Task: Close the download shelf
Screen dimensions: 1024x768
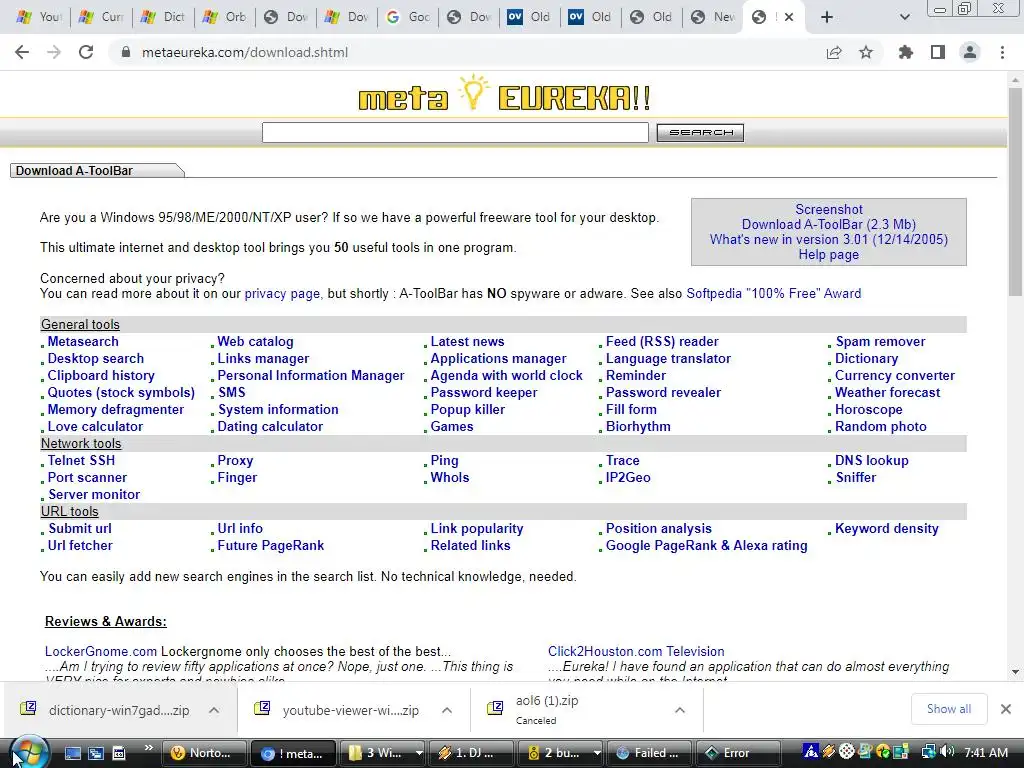Action: (x=1006, y=709)
